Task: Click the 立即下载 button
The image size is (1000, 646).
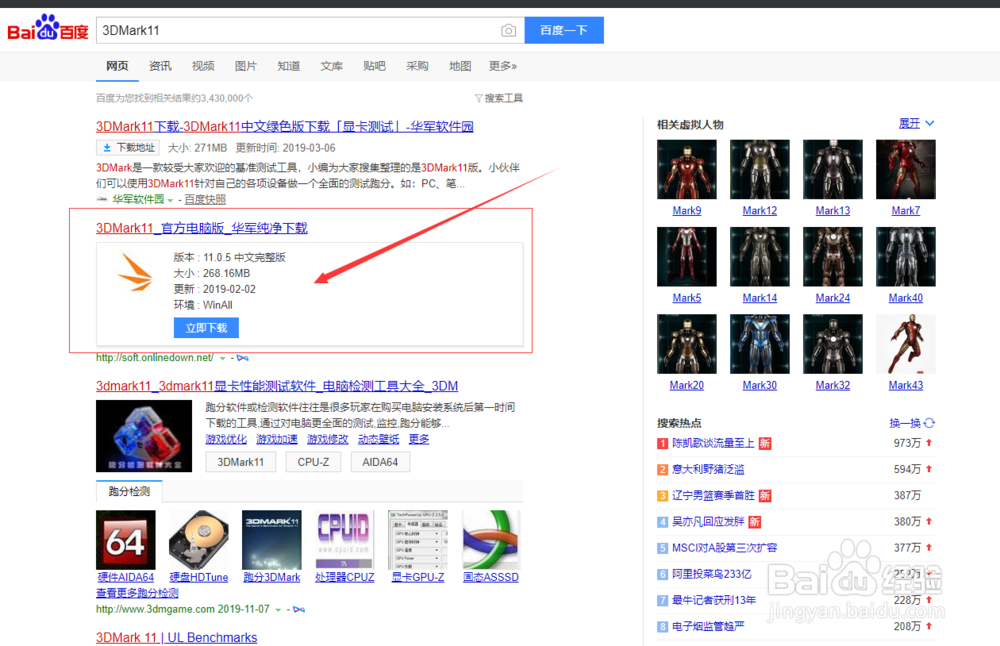Action: (206, 328)
